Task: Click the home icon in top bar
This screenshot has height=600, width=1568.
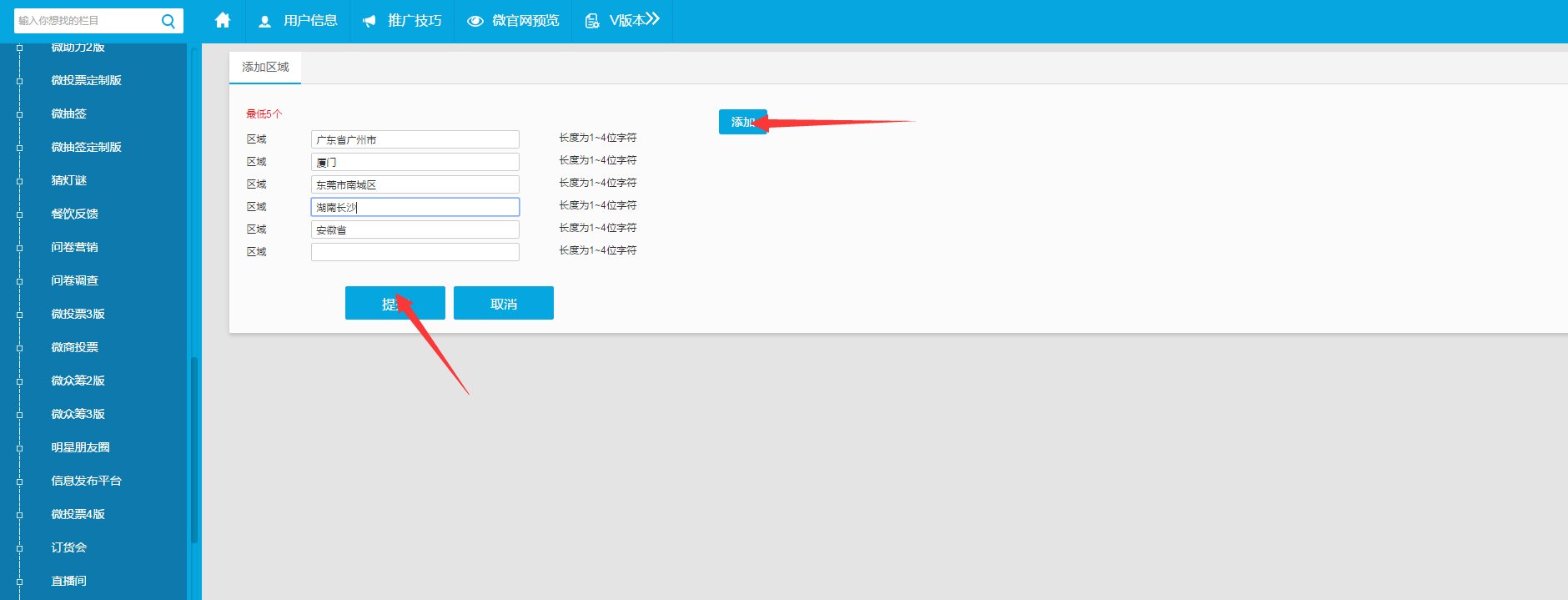Action: (x=223, y=20)
